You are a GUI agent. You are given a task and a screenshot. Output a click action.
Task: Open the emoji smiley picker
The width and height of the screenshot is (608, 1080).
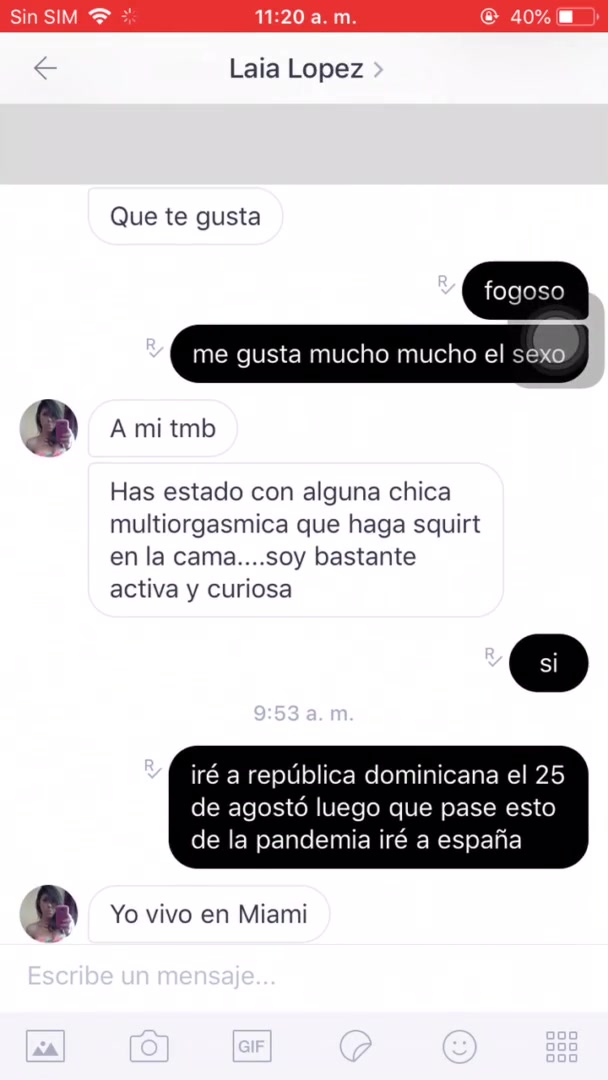[x=459, y=1047]
